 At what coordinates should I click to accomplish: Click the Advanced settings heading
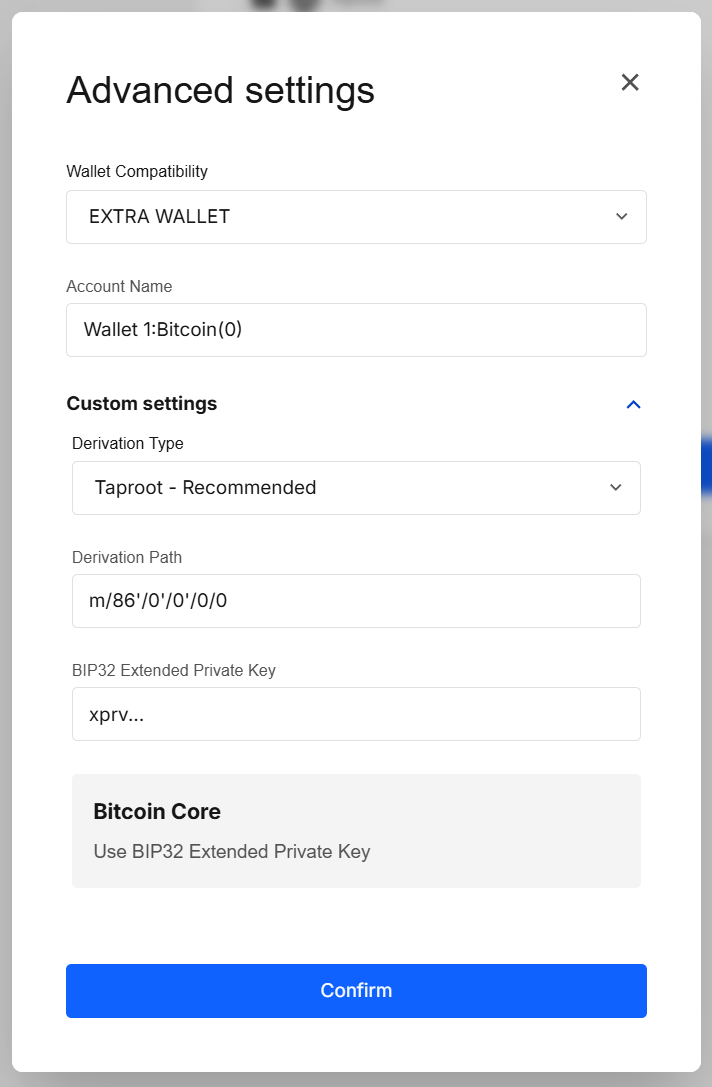pyautogui.click(x=220, y=90)
